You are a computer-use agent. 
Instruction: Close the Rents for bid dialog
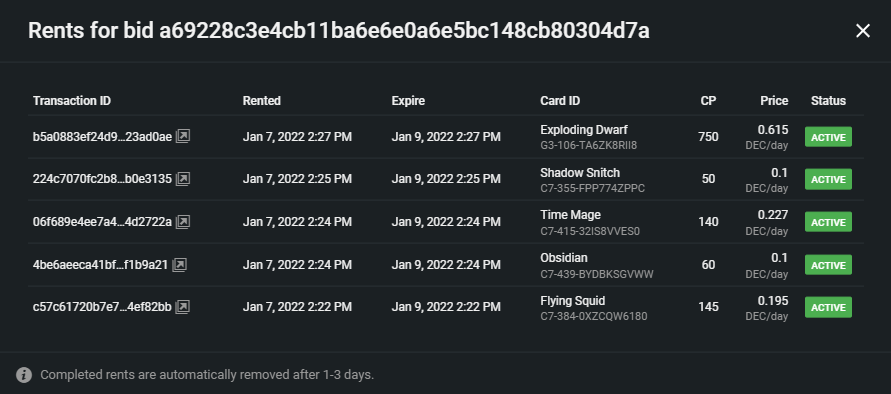coord(863,31)
